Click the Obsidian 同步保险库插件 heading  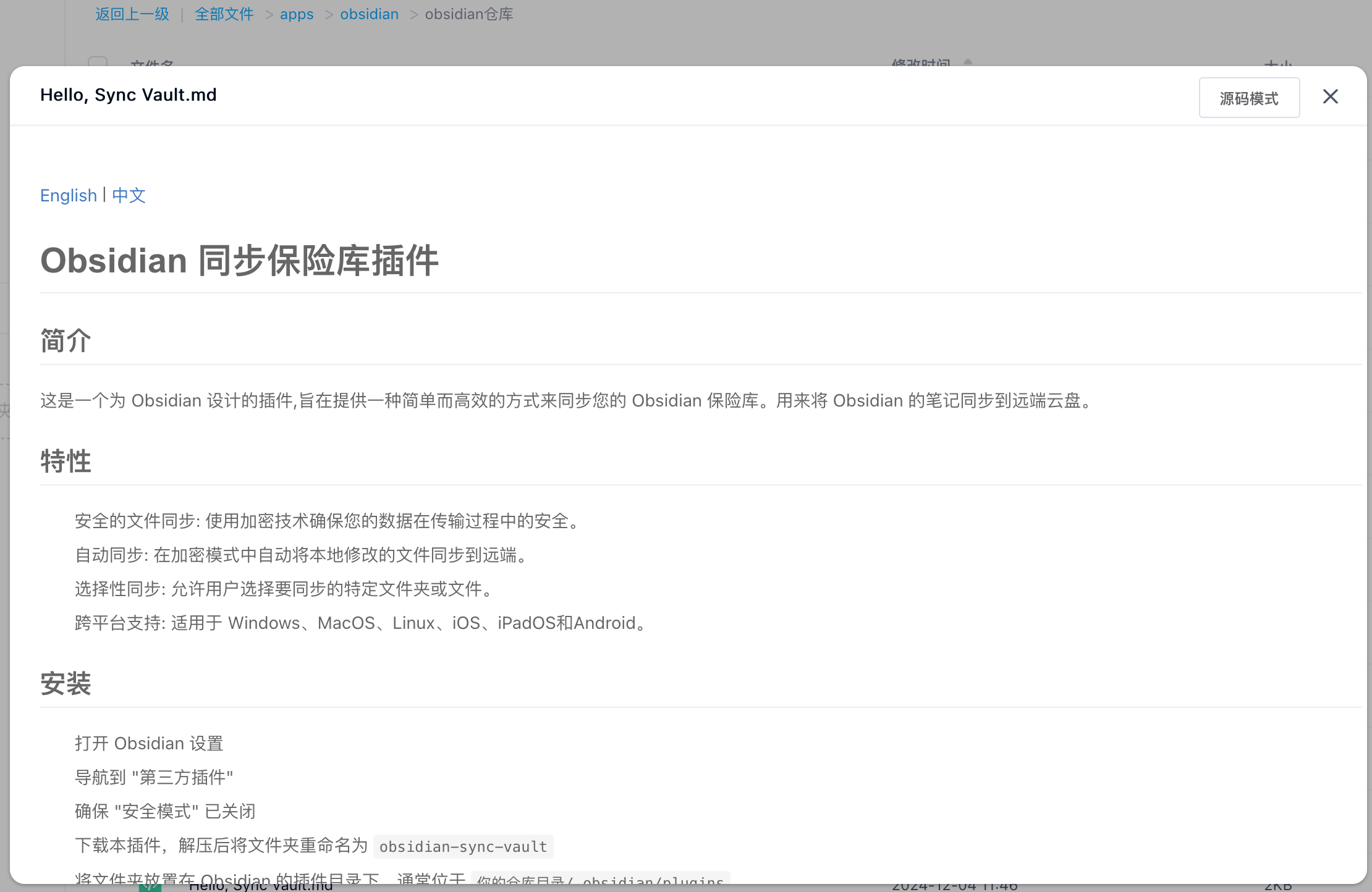pyautogui.click(x=240, y=260)
